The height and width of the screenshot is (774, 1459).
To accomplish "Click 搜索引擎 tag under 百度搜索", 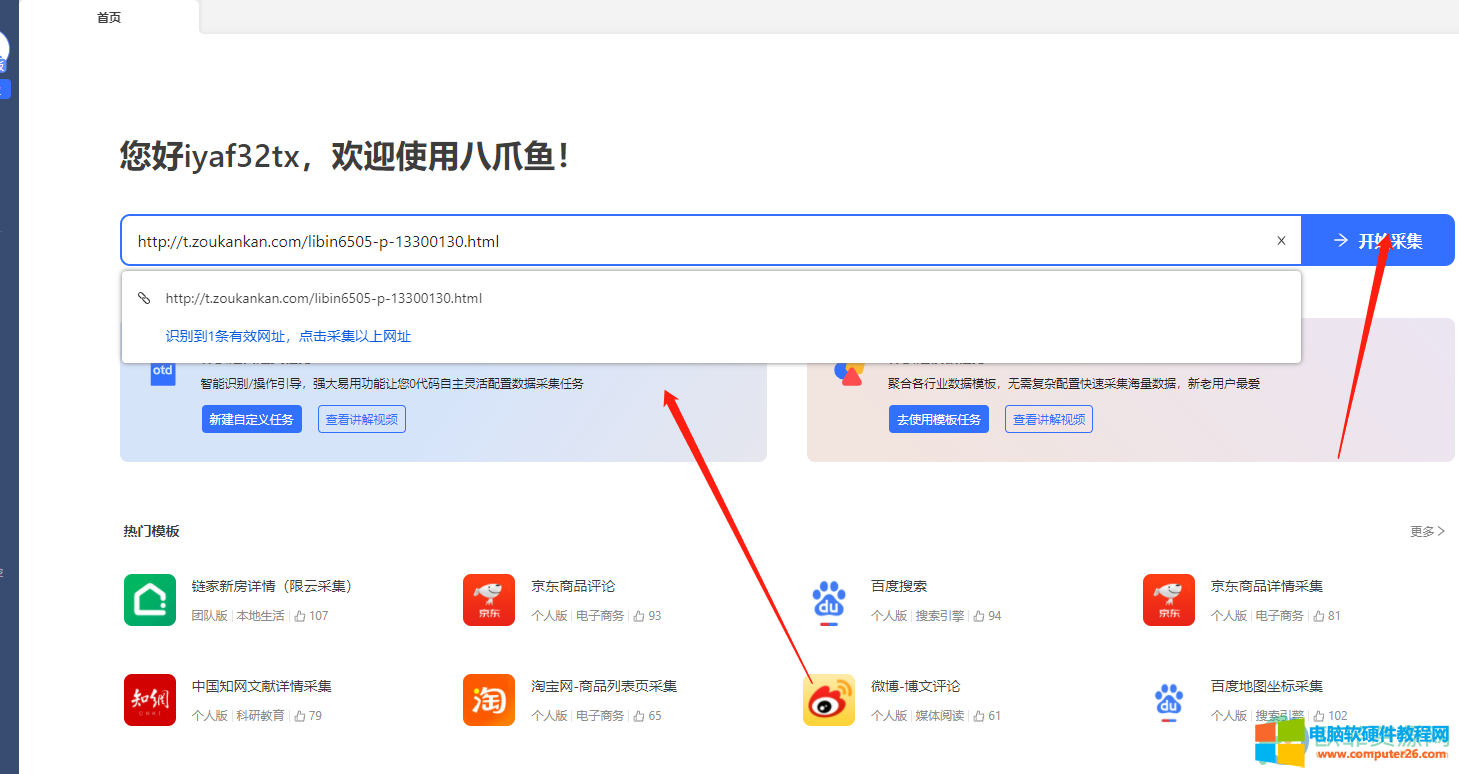I will tap(940, 616).
